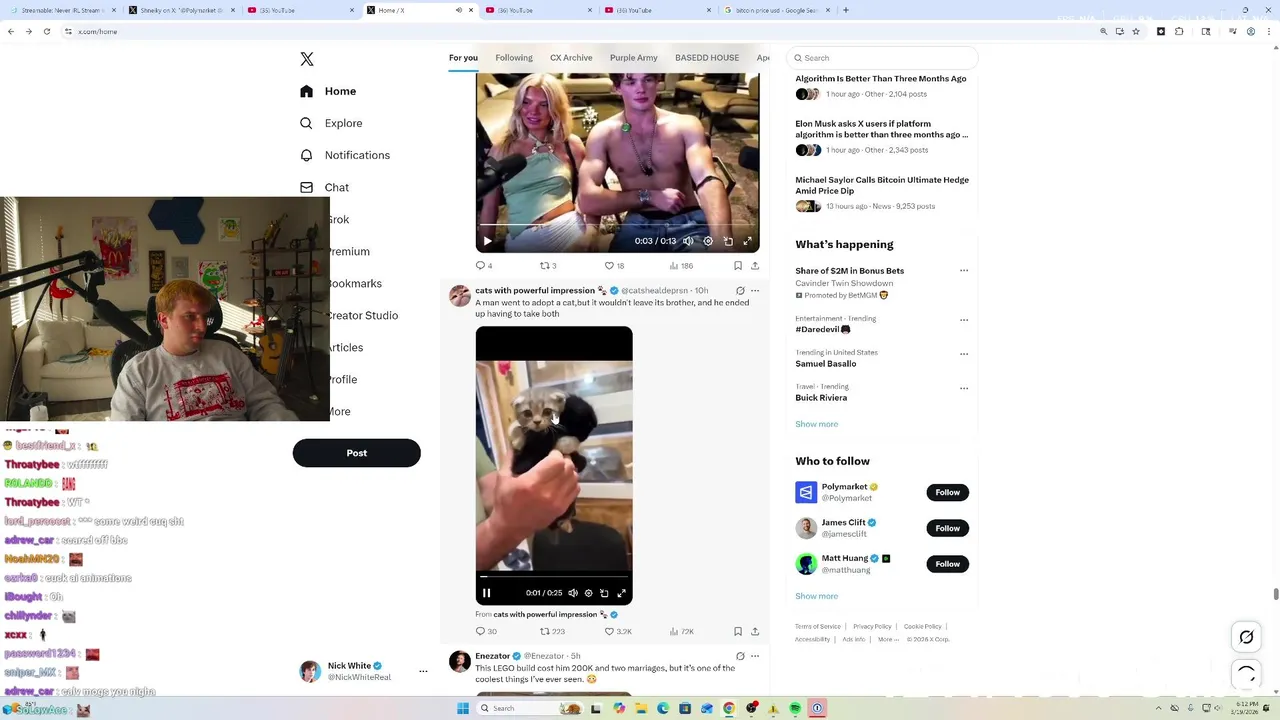Like the top video post with 18 likes
Image resolution: width=1280 pixels, height=720 pixels.
[x=614, y=266]
